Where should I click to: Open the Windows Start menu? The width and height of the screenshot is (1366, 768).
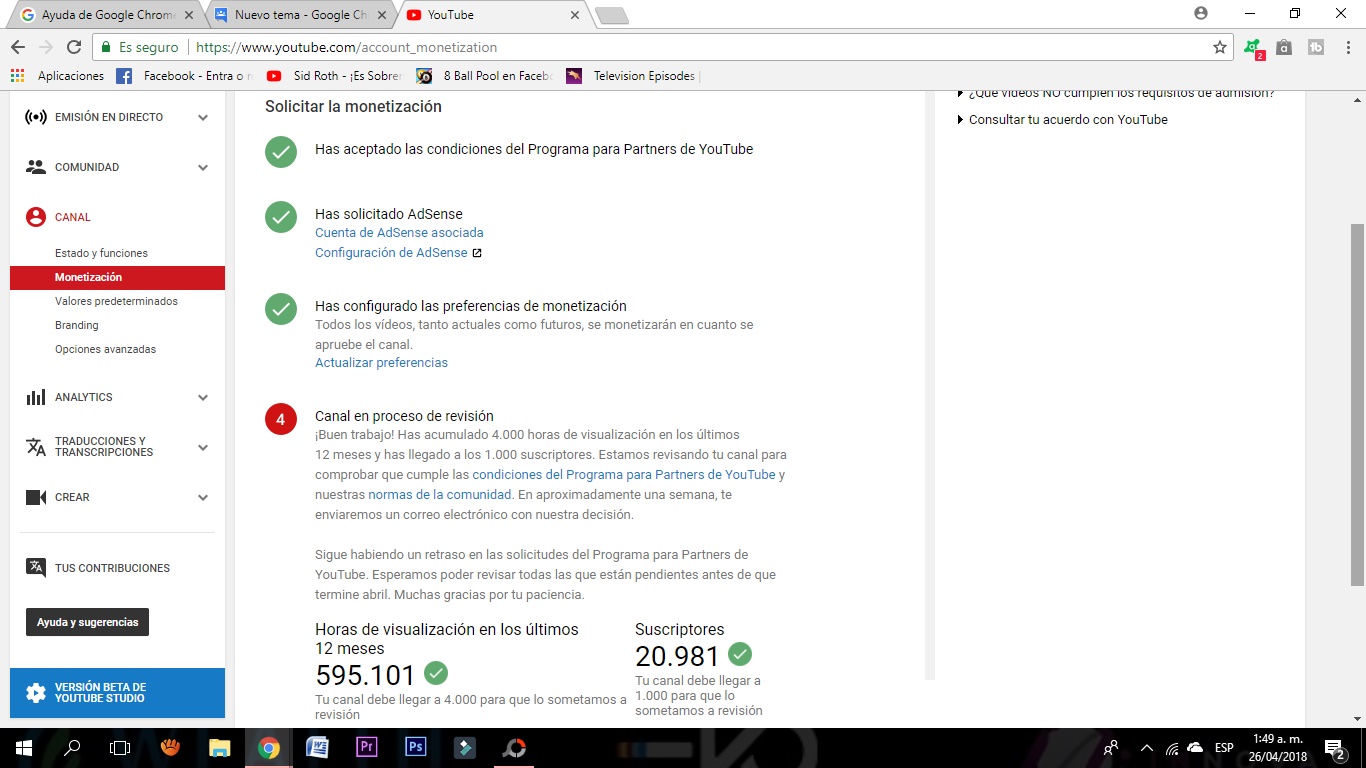pyautogui.click(x=23, y=748)
